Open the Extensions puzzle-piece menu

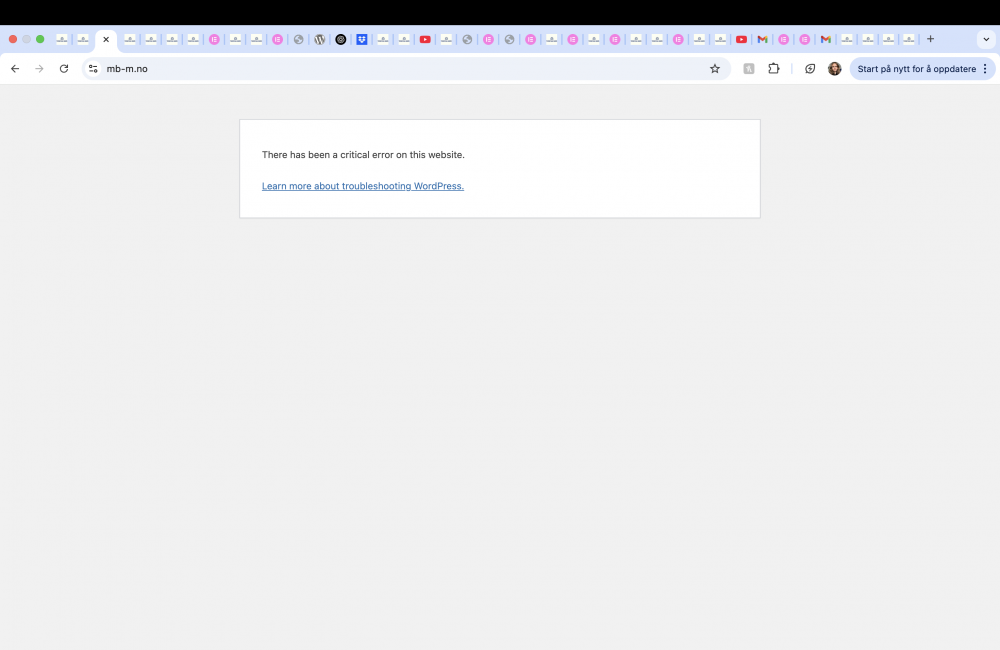774,69
